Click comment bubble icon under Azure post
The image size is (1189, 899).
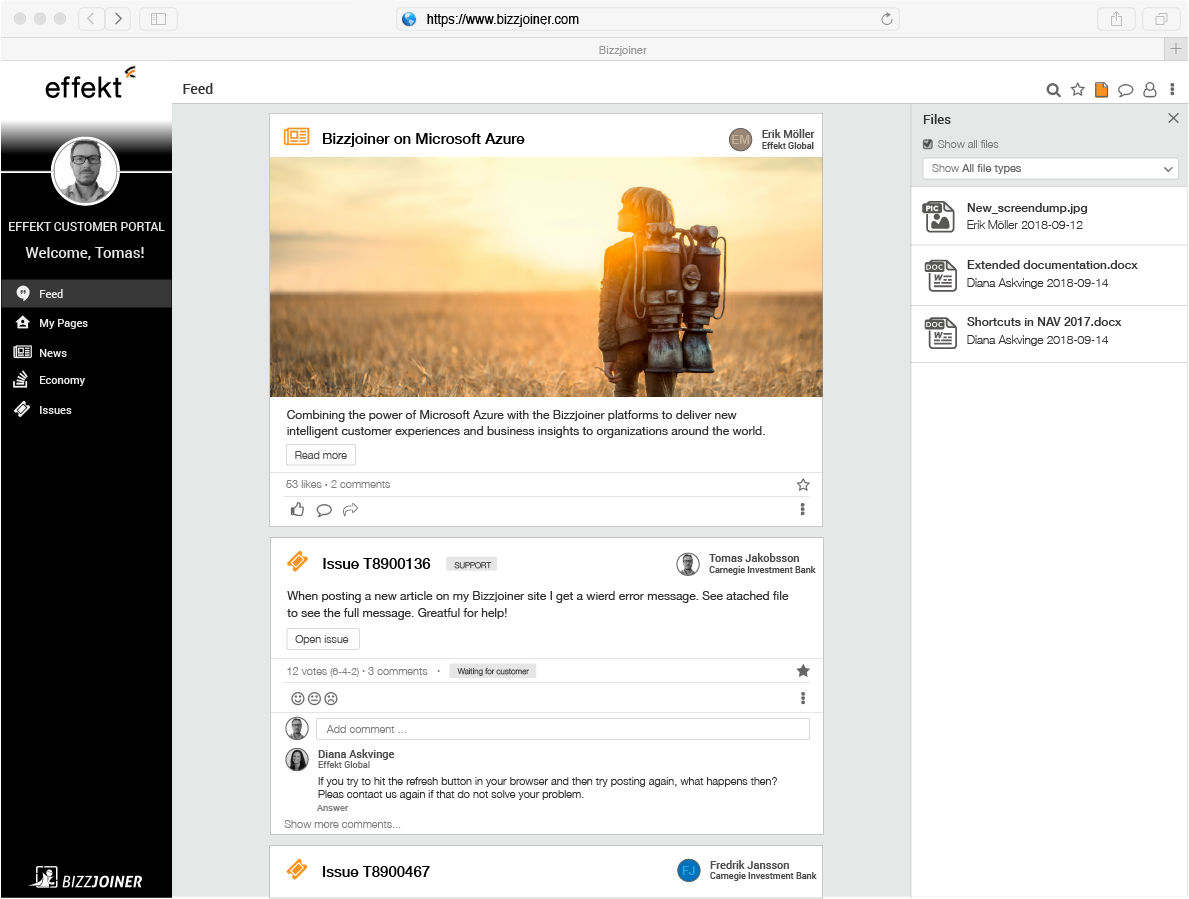pos(324,510)
